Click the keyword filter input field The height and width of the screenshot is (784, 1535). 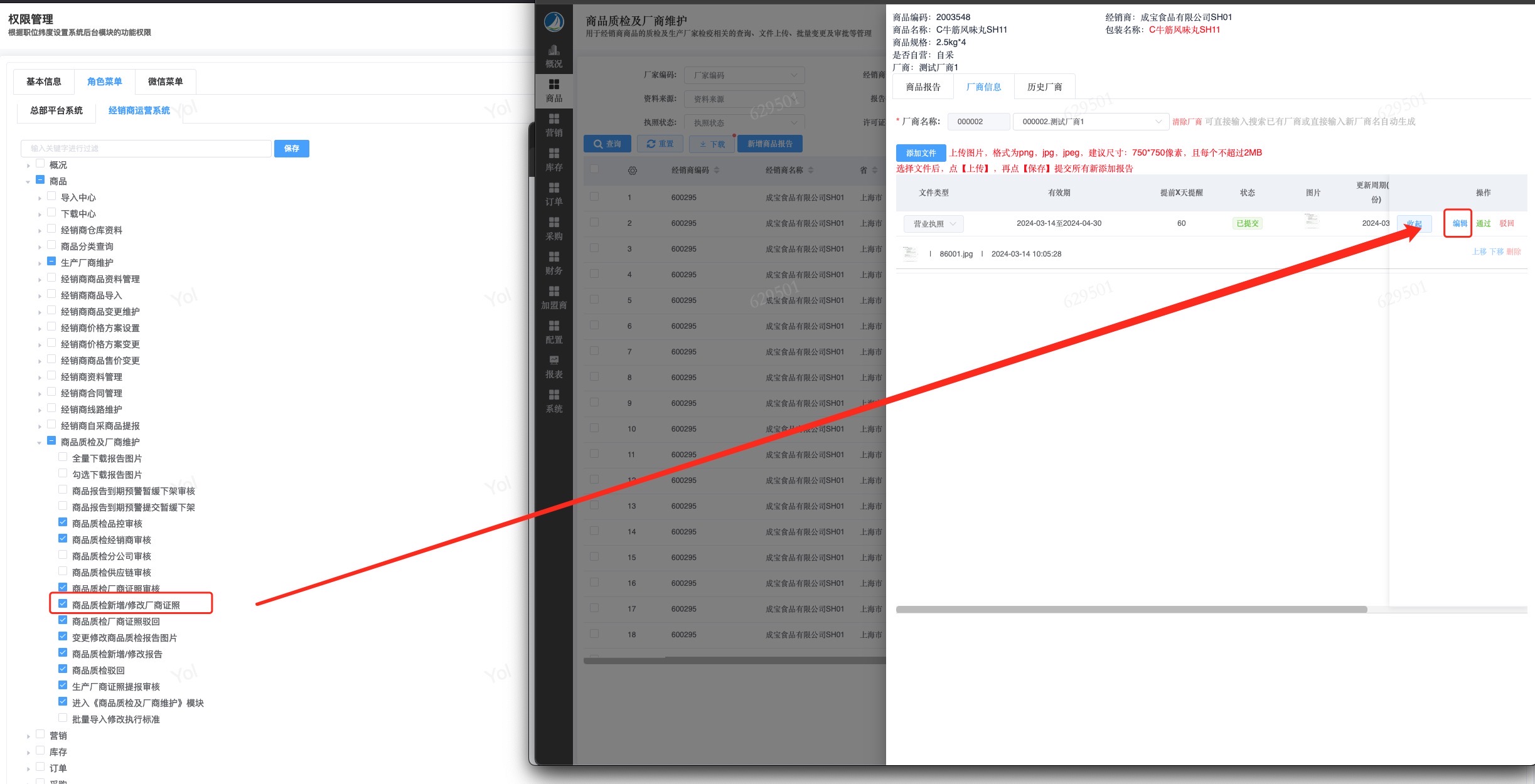(146, 149)
